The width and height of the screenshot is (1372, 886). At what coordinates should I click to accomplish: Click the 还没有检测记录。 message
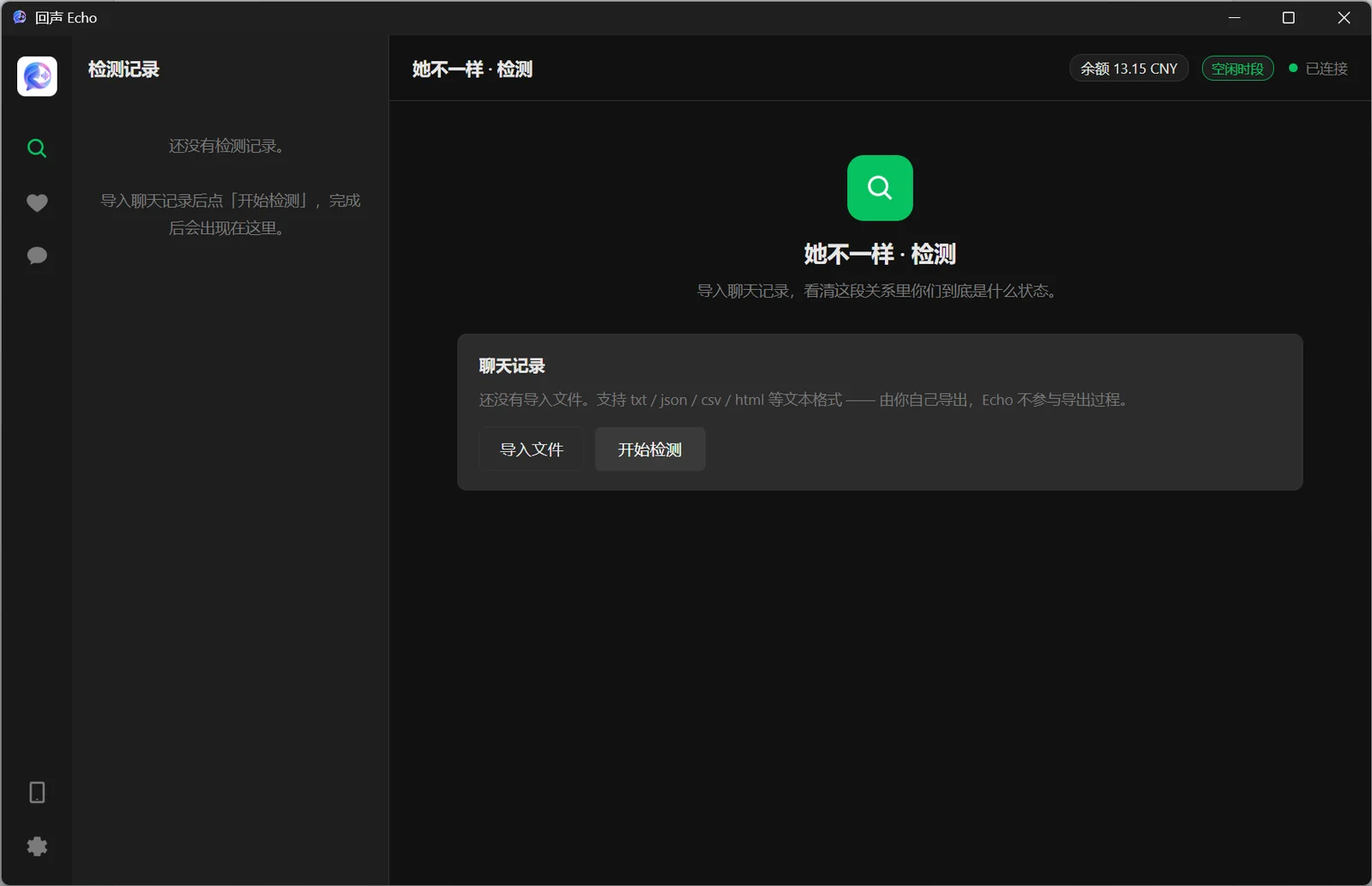click(x=226, y=146)
